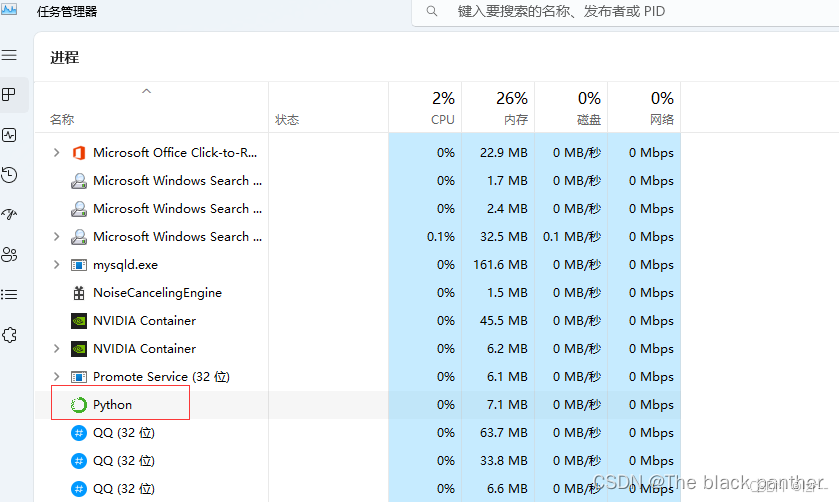The image size is (839, 502).
Task: Click icon of NVIDIA Container using 6.2 MB
Action: pos(79,349)
